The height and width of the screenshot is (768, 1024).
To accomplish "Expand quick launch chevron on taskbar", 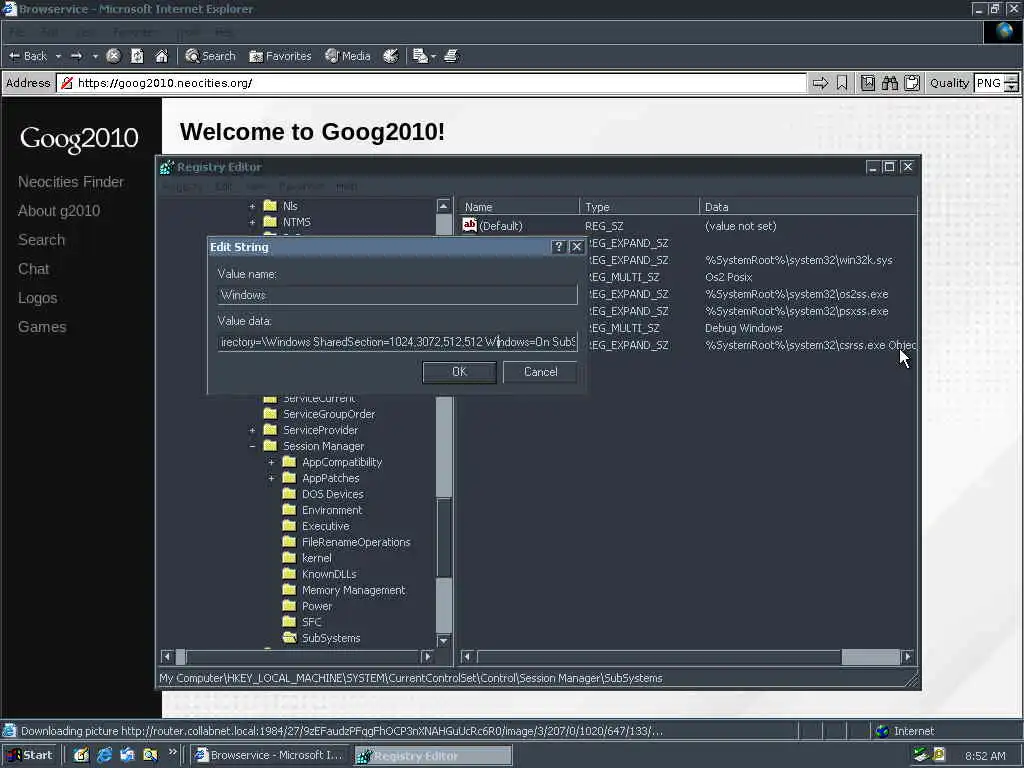I will click(172, 752).
